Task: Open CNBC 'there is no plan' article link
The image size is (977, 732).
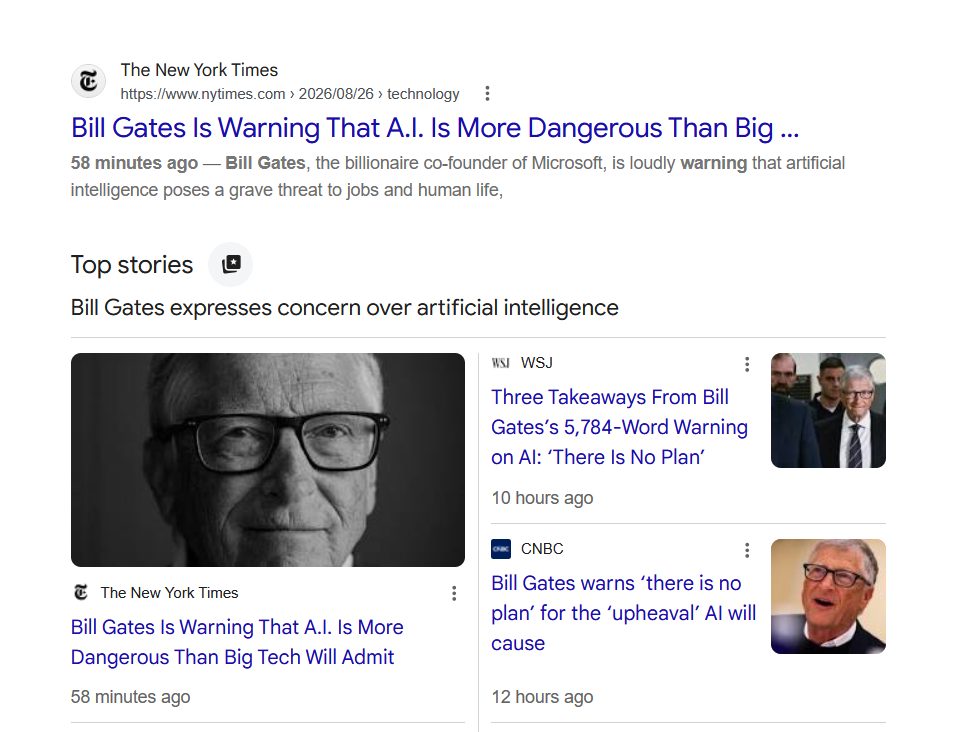Action: click(x=624, y=613)
